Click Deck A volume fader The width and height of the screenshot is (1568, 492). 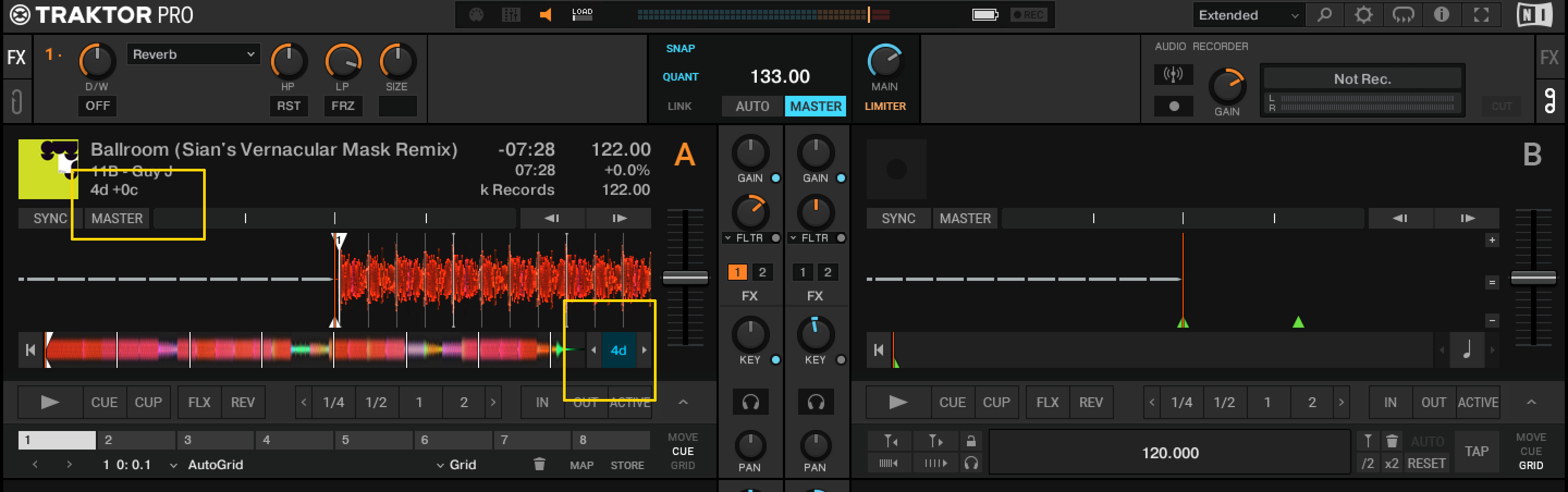tap(685, 278)
